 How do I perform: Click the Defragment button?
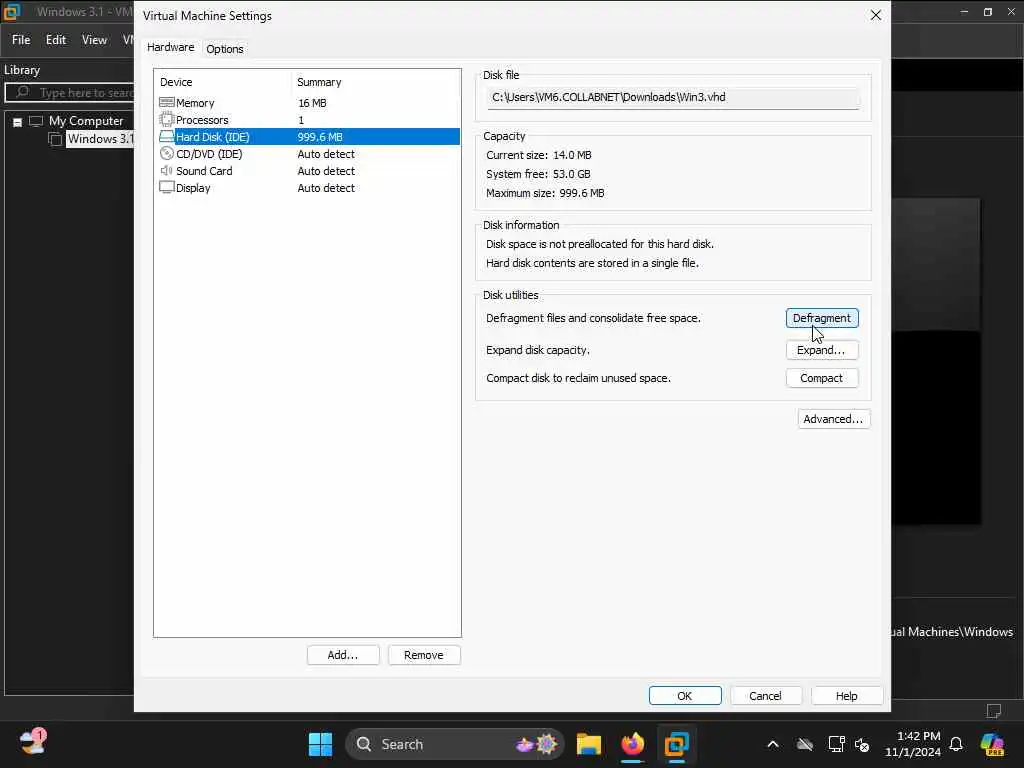tap(822, 318)
